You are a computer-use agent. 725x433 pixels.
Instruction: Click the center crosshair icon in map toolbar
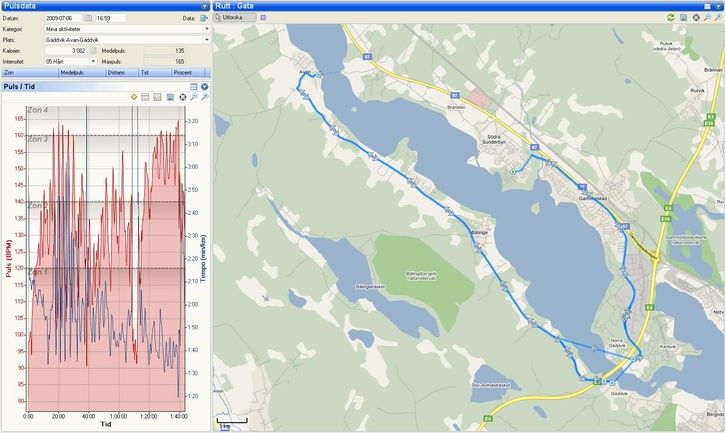point(696,18)
